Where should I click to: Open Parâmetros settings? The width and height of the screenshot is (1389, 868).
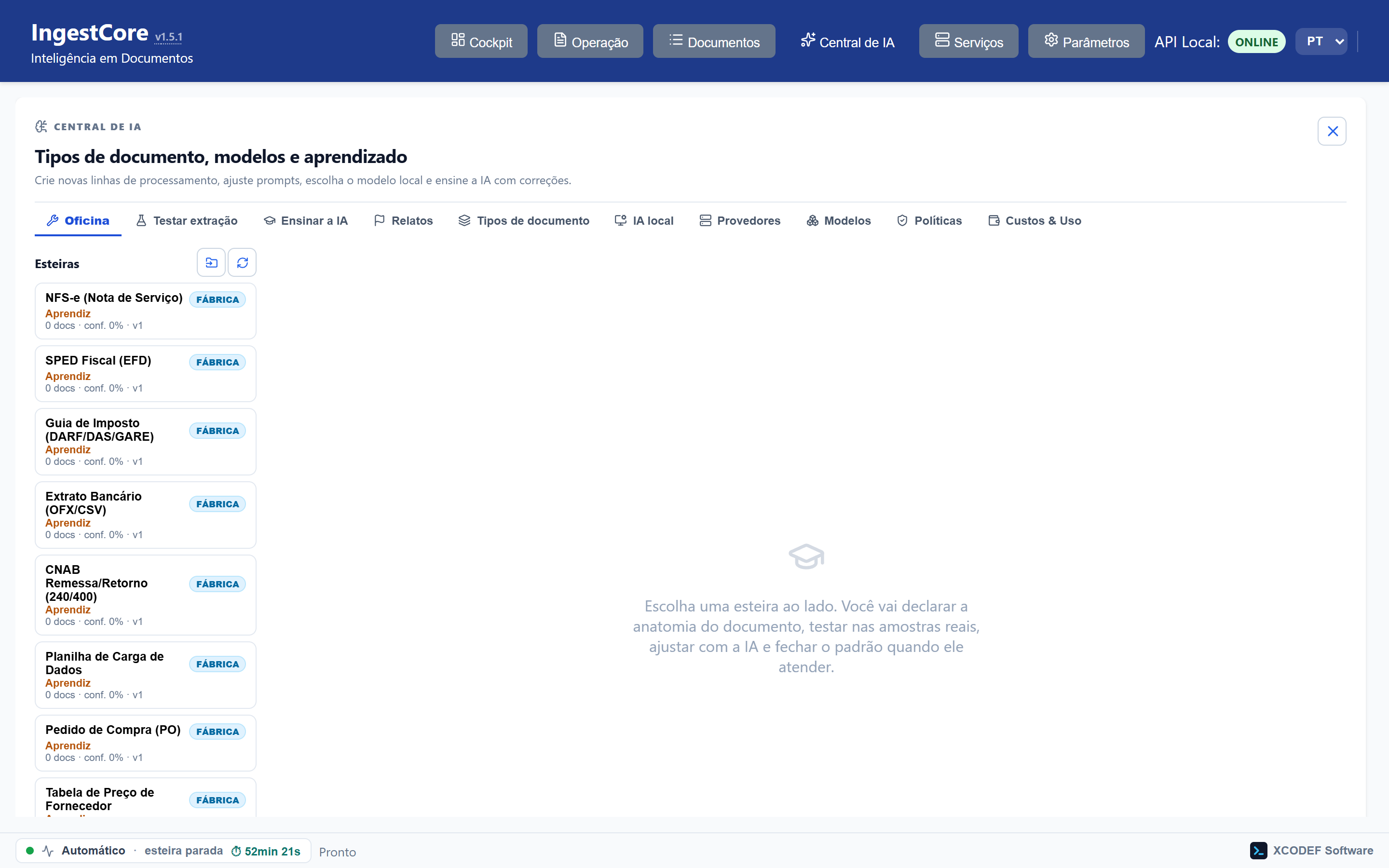click(x=1086, y=41)
